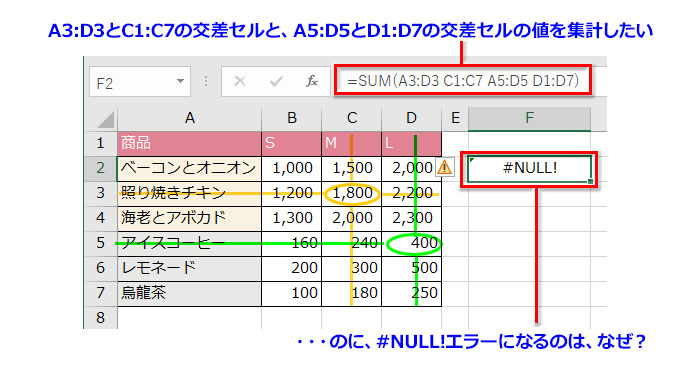Select column C header

tap(352, 118)
